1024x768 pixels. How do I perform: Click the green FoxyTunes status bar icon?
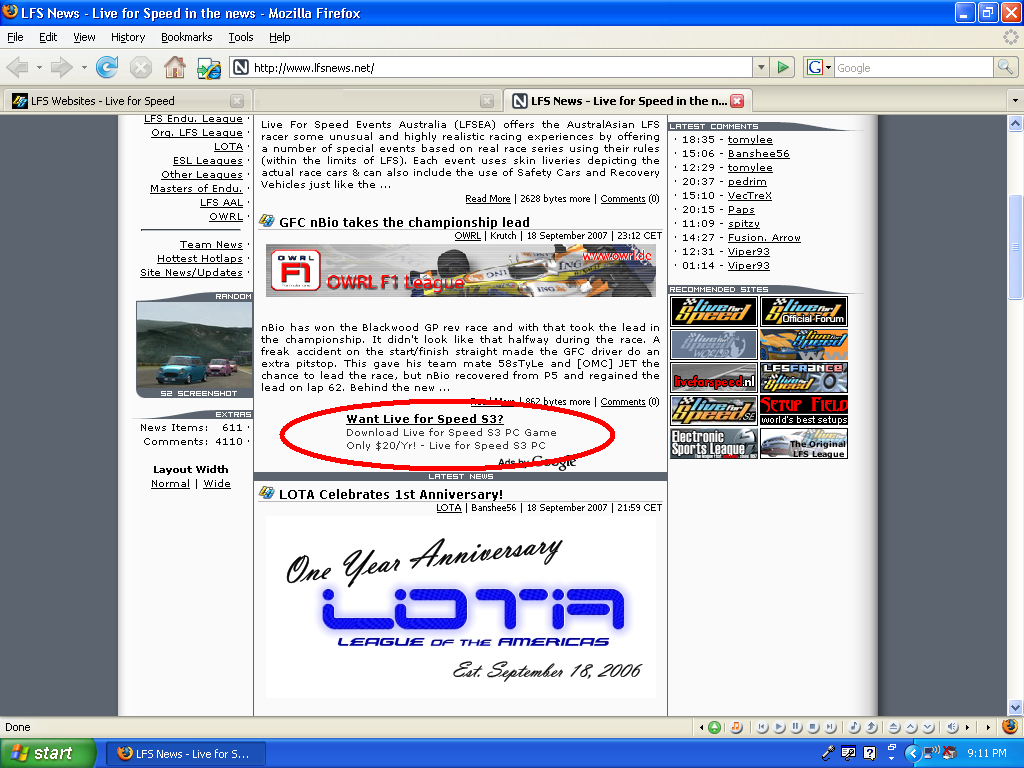pos(714,727)
